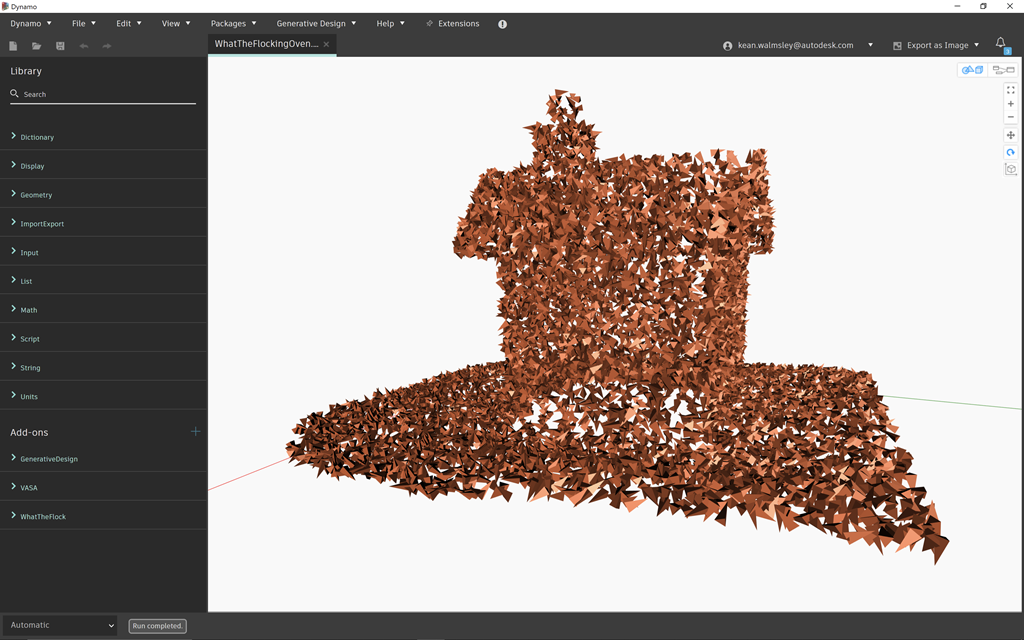The height and width of the screenshot is (640, 1024).
Task: Create a new file with the toolbar icon
Action: pyautogui.click(x=13, y=46)
